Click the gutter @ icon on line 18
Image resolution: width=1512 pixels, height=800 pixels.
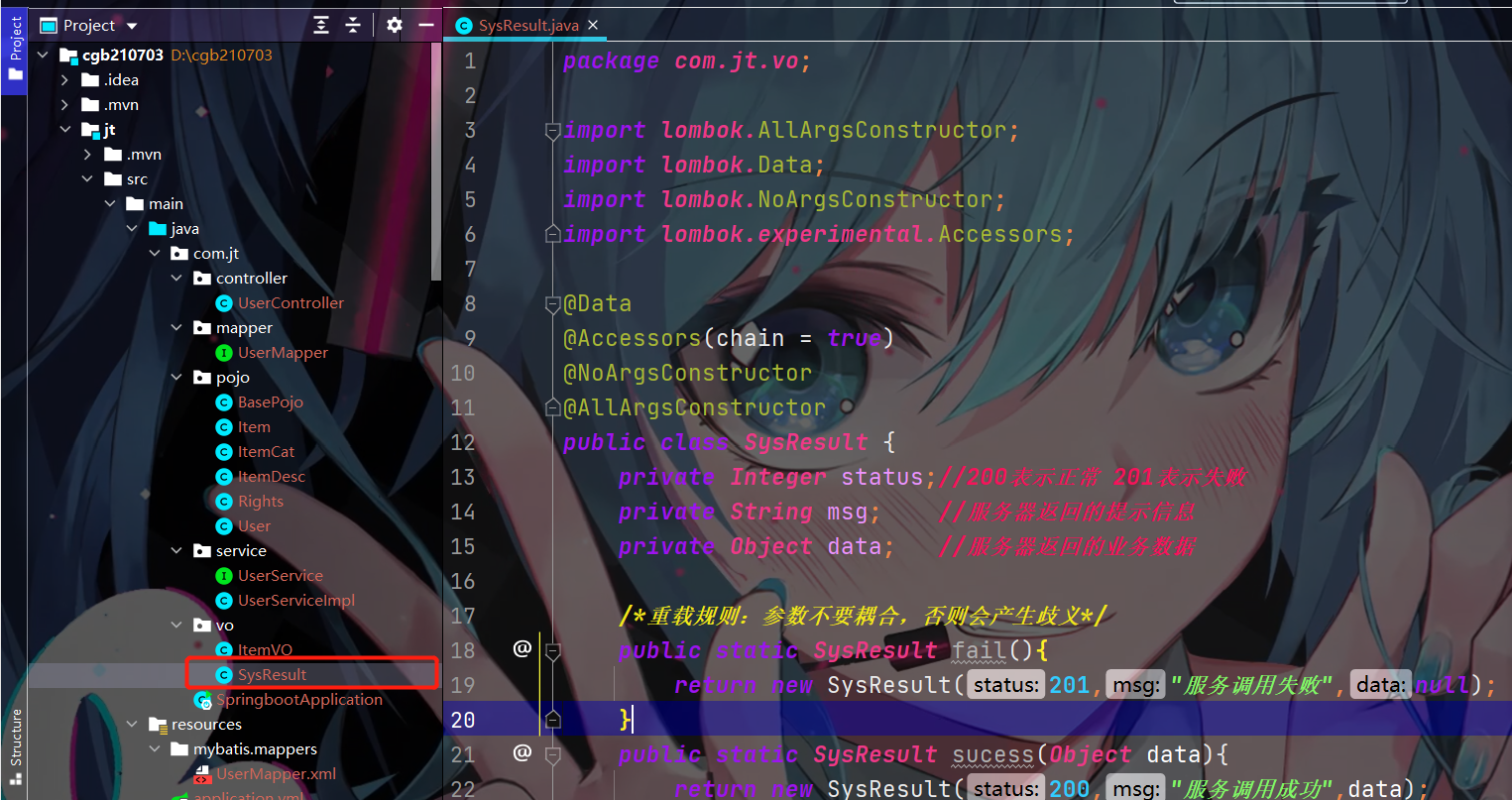(x=522, y=648)
